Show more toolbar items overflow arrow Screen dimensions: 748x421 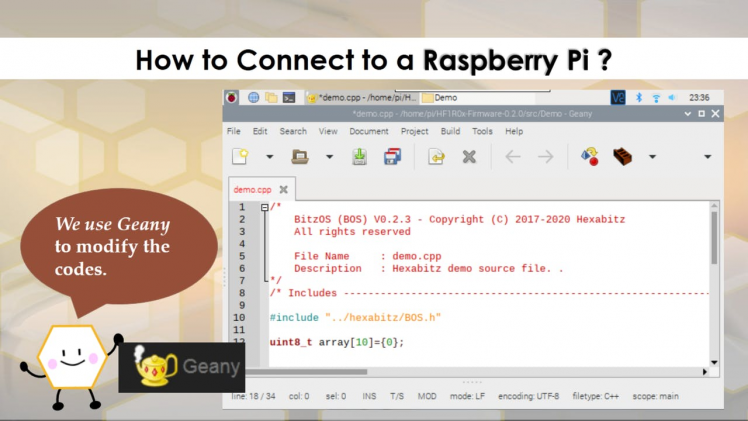pyautogui.click(x=707, y=156)
